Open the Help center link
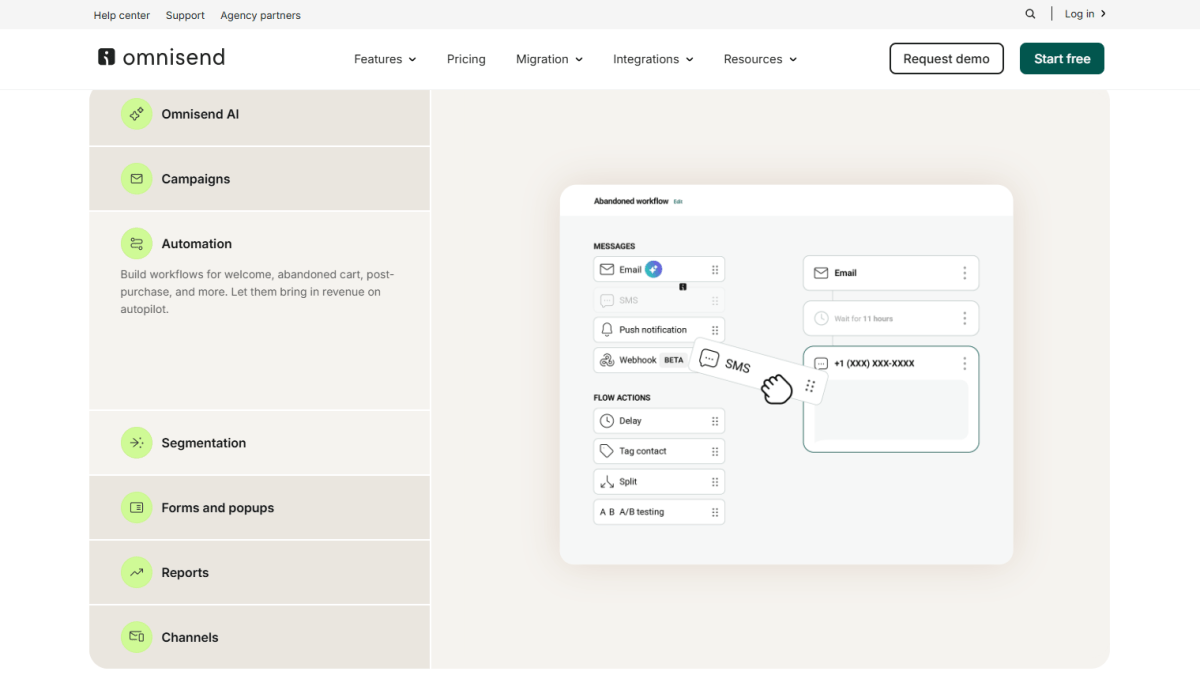The image size is (1200, 679). click(122, 15)
